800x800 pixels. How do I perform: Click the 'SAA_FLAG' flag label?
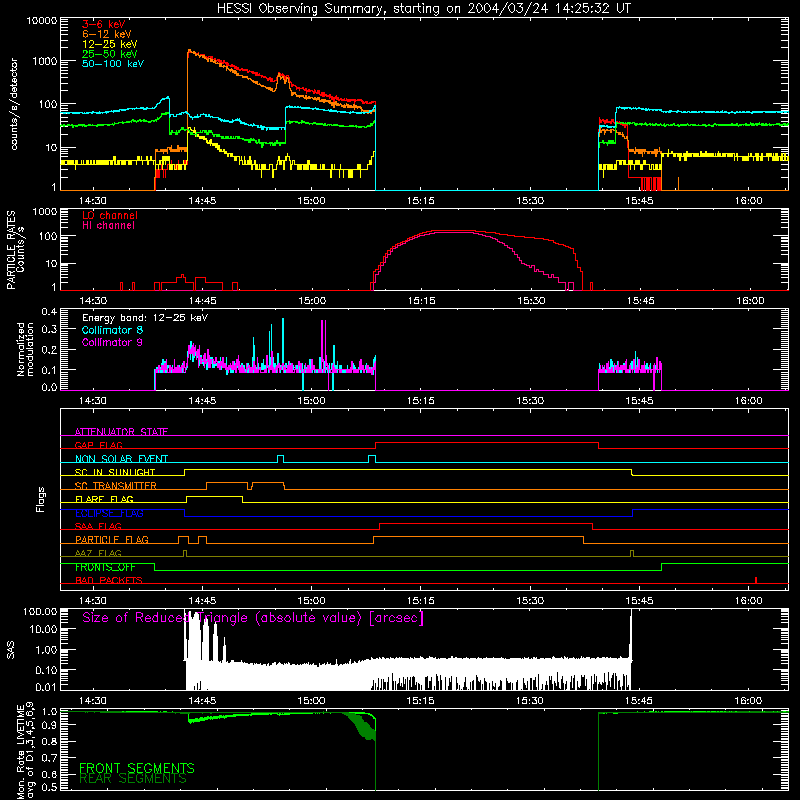[x=98, y=526]
